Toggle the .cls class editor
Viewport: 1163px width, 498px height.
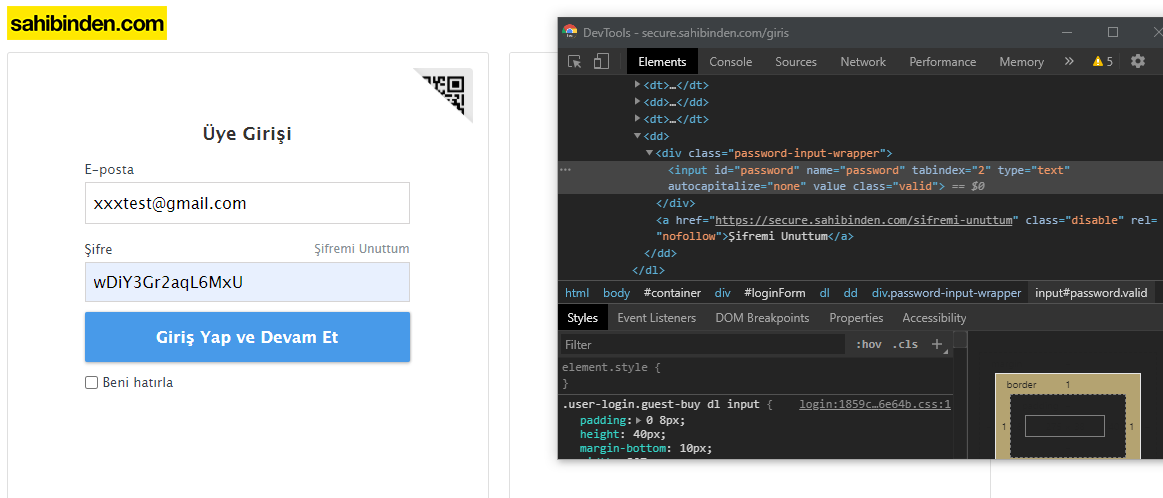click(x=905, y=344)
